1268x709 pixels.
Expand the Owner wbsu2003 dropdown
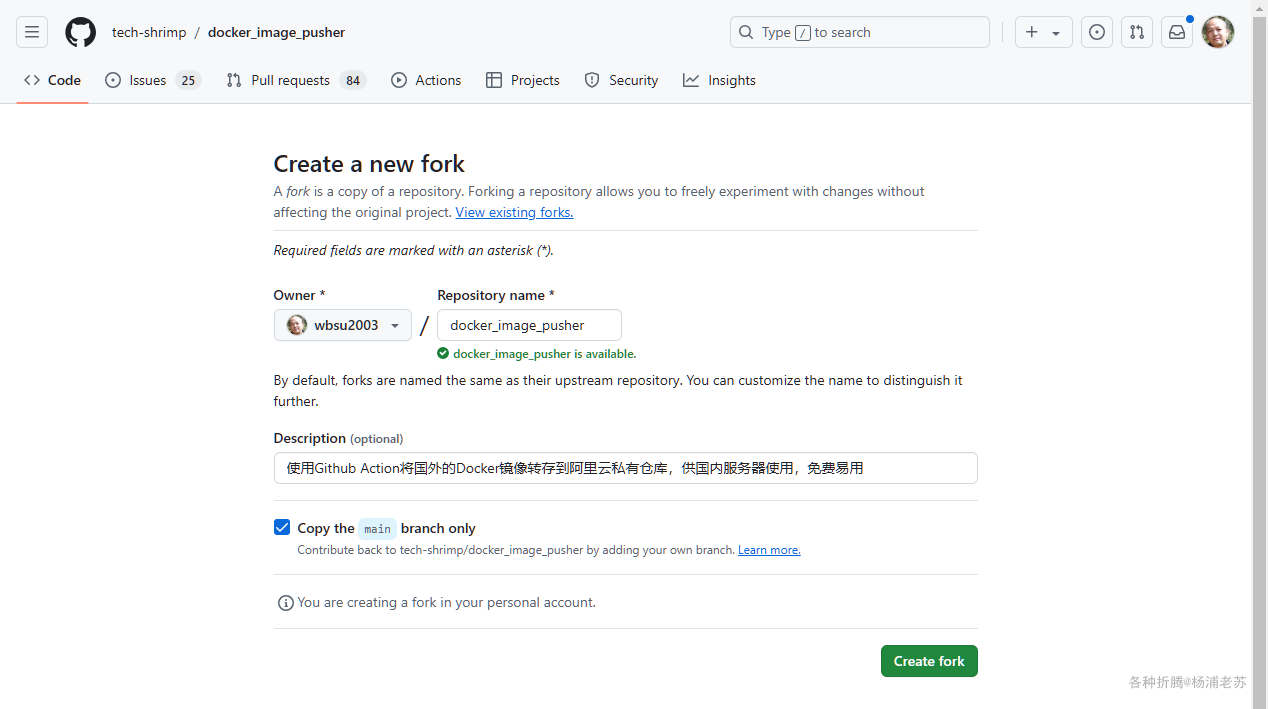coord(343,325)
